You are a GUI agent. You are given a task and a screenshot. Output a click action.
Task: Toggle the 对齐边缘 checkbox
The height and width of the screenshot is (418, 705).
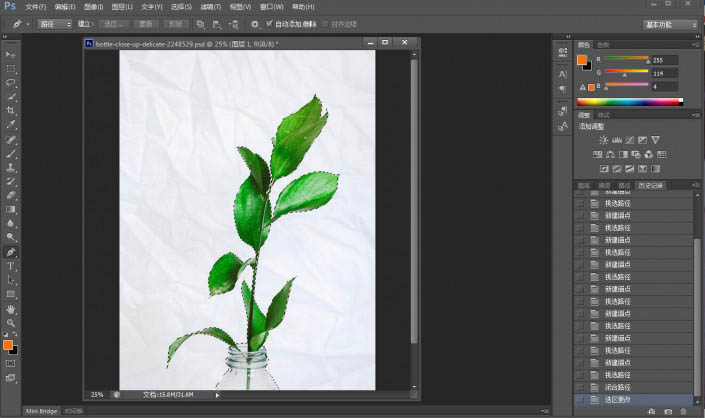[323, 23]
